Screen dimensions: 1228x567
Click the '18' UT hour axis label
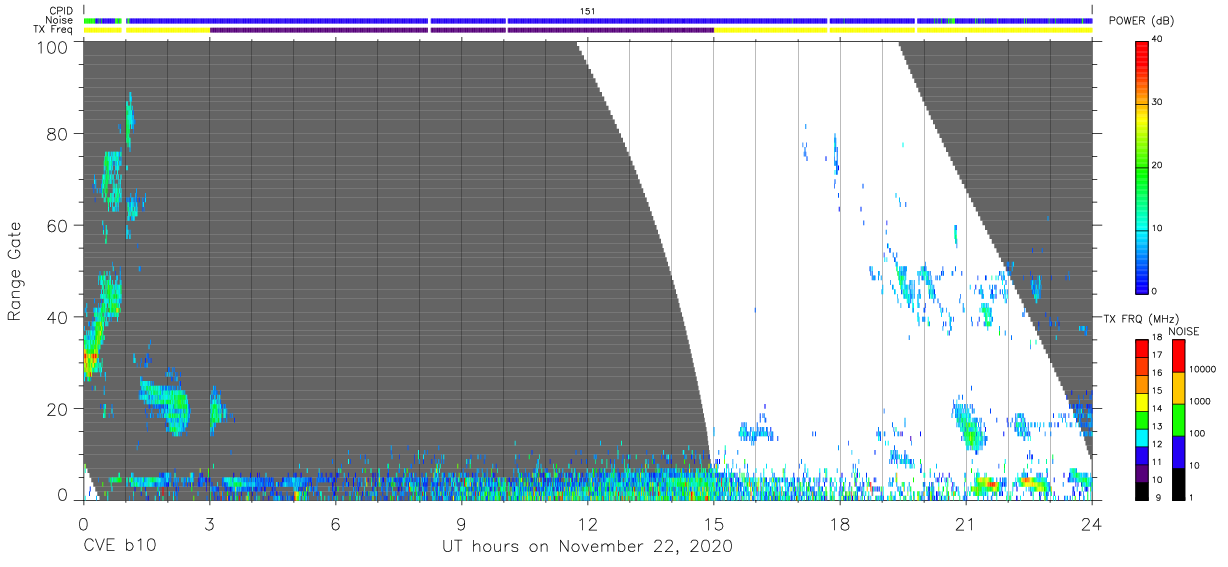tap(840, 523)
